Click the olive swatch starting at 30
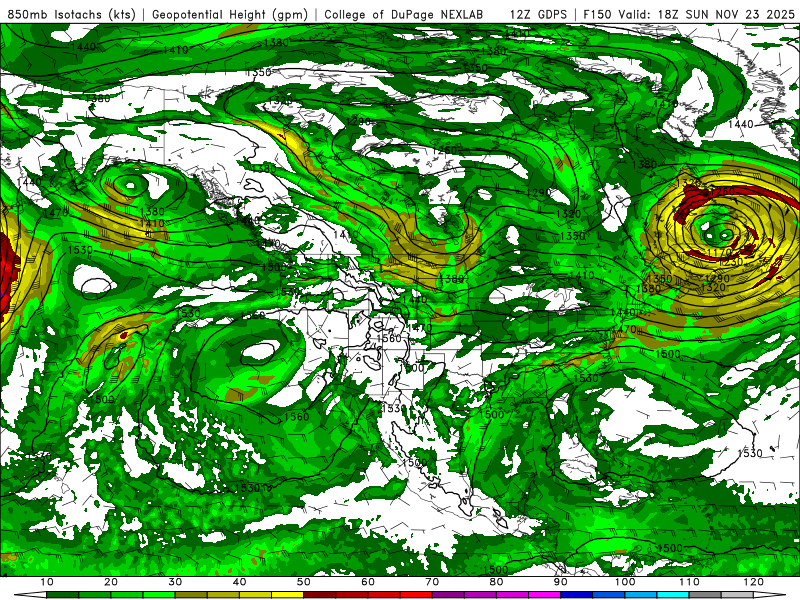 (191, 595)
